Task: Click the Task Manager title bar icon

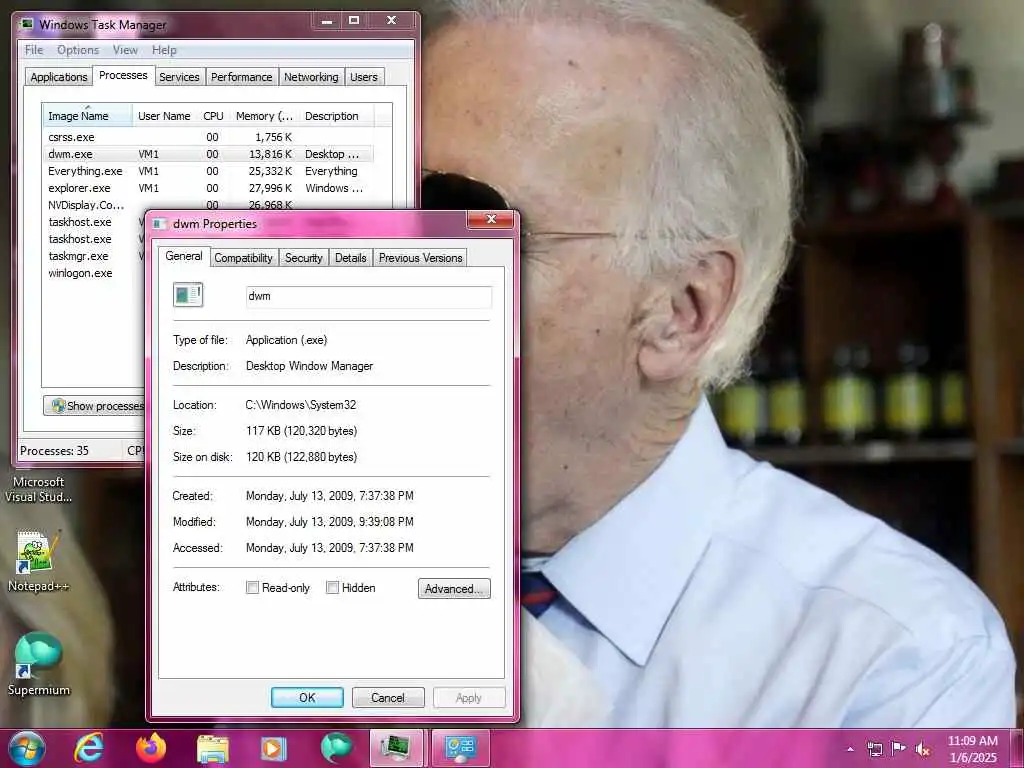Action: 27,24
